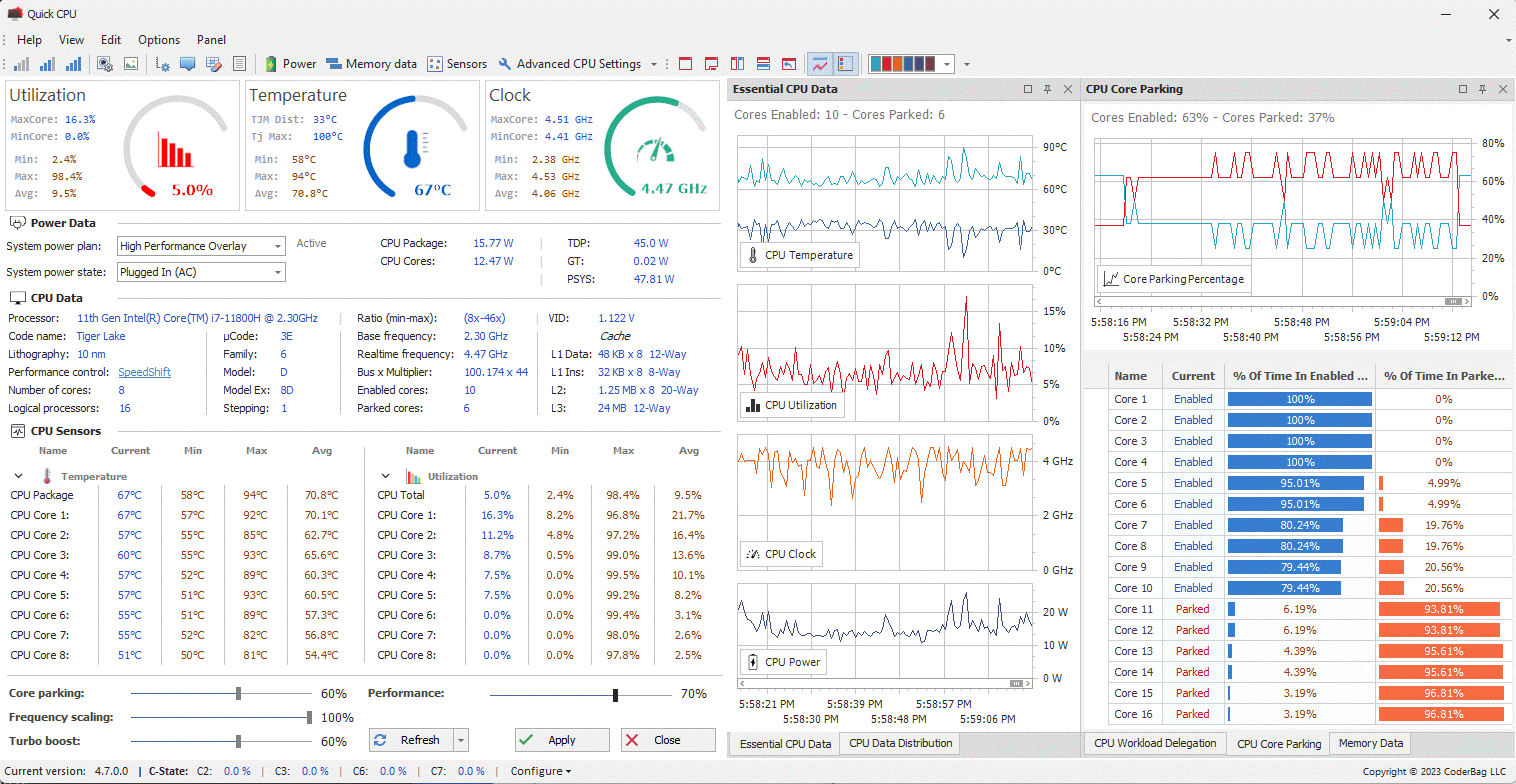This screenshot has height=784, width=1516.
Task: Open the Power toolbar item
Action: pyautogui.click(x=290, y=64)
